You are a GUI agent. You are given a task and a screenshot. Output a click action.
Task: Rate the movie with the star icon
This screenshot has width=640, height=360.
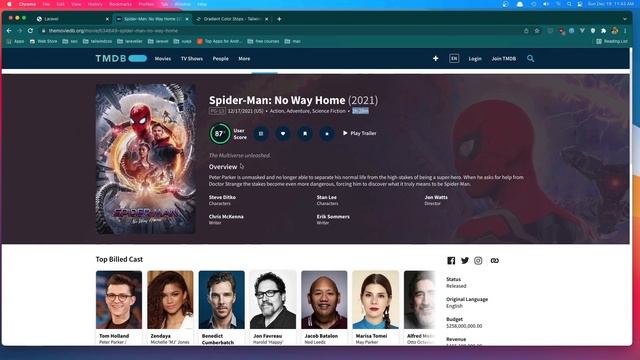point(327,133)
